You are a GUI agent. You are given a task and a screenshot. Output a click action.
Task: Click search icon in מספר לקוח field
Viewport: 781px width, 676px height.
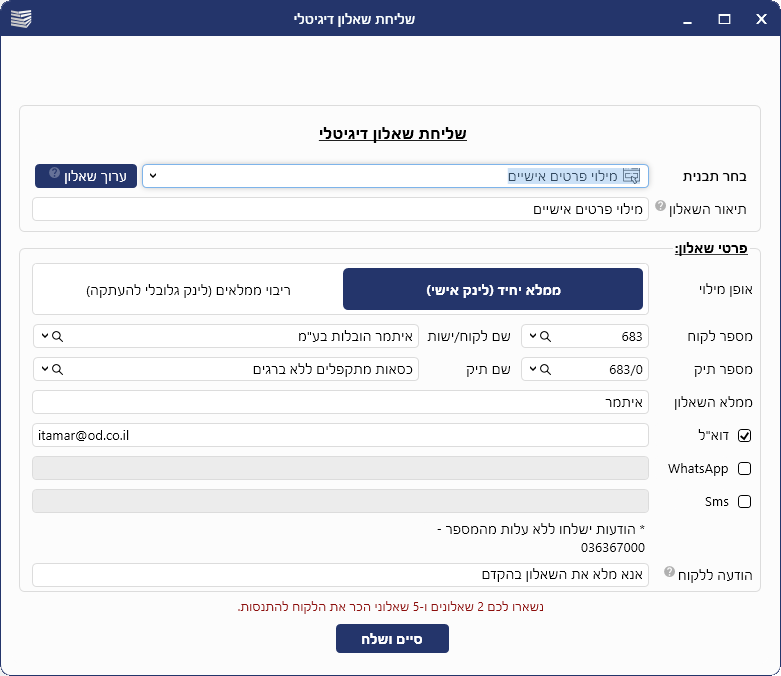546,336
